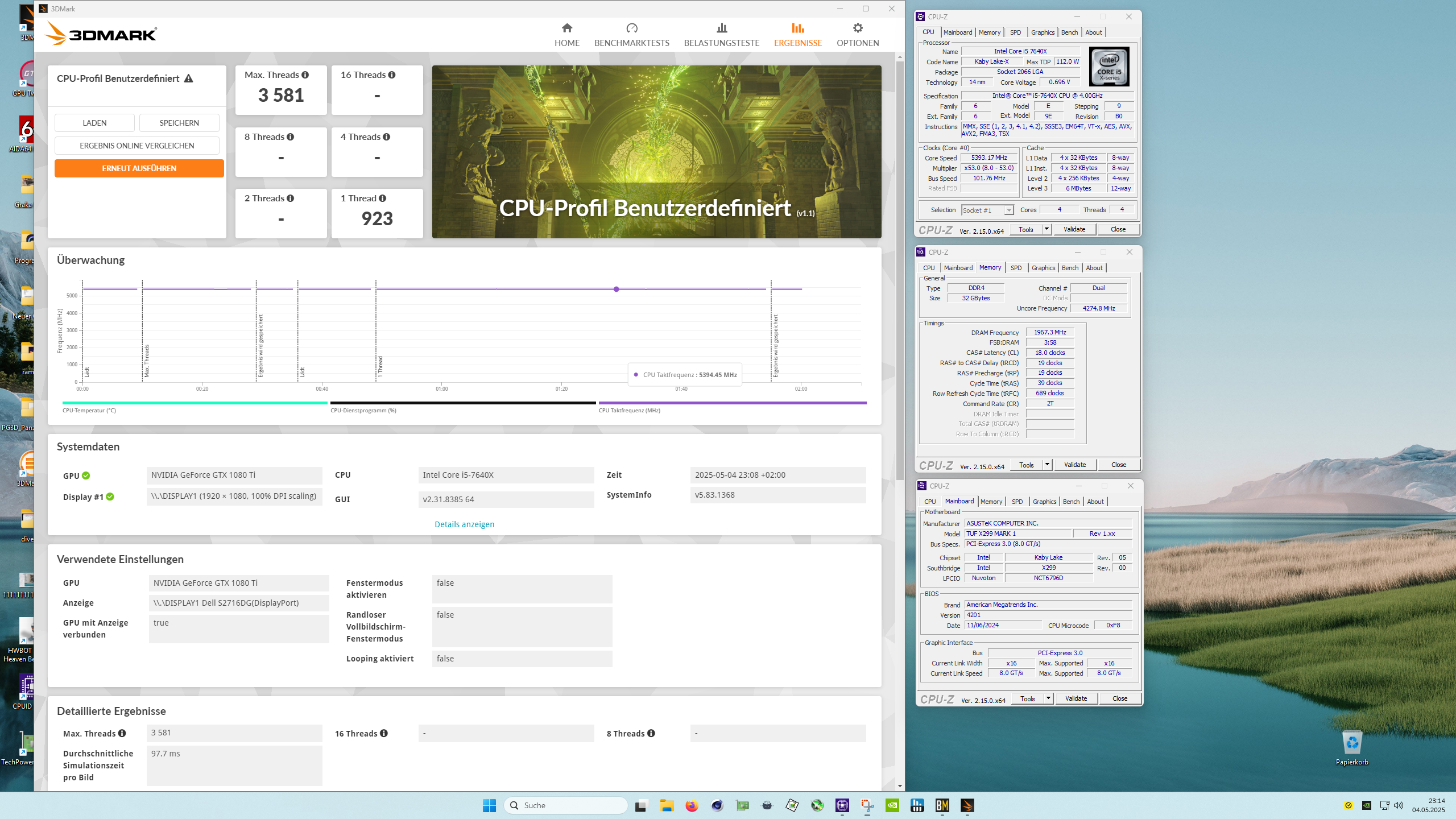Click Close button in Mainboard CPU-Z window

tap(1120, 698)
